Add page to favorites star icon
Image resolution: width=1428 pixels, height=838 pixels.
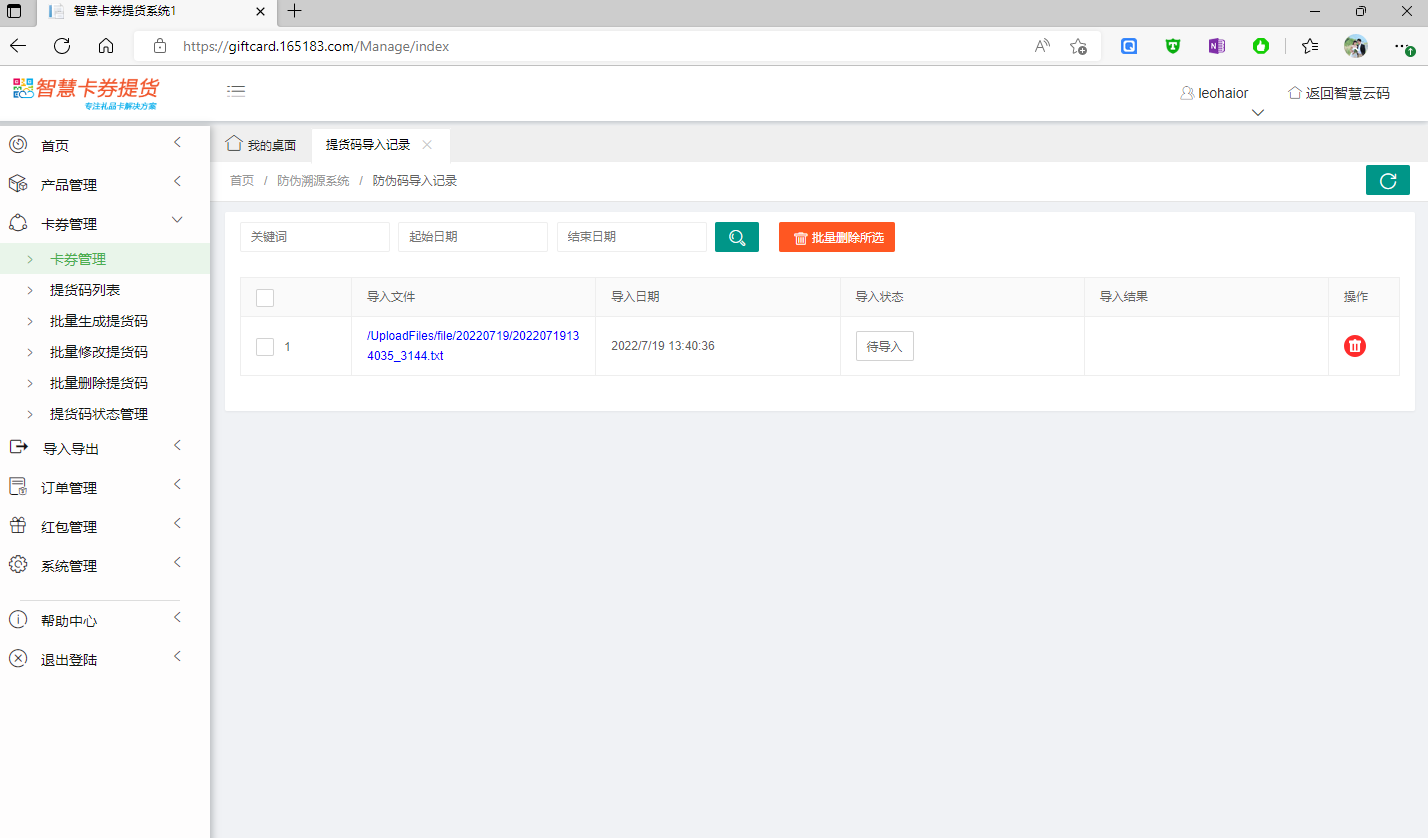1078,46
